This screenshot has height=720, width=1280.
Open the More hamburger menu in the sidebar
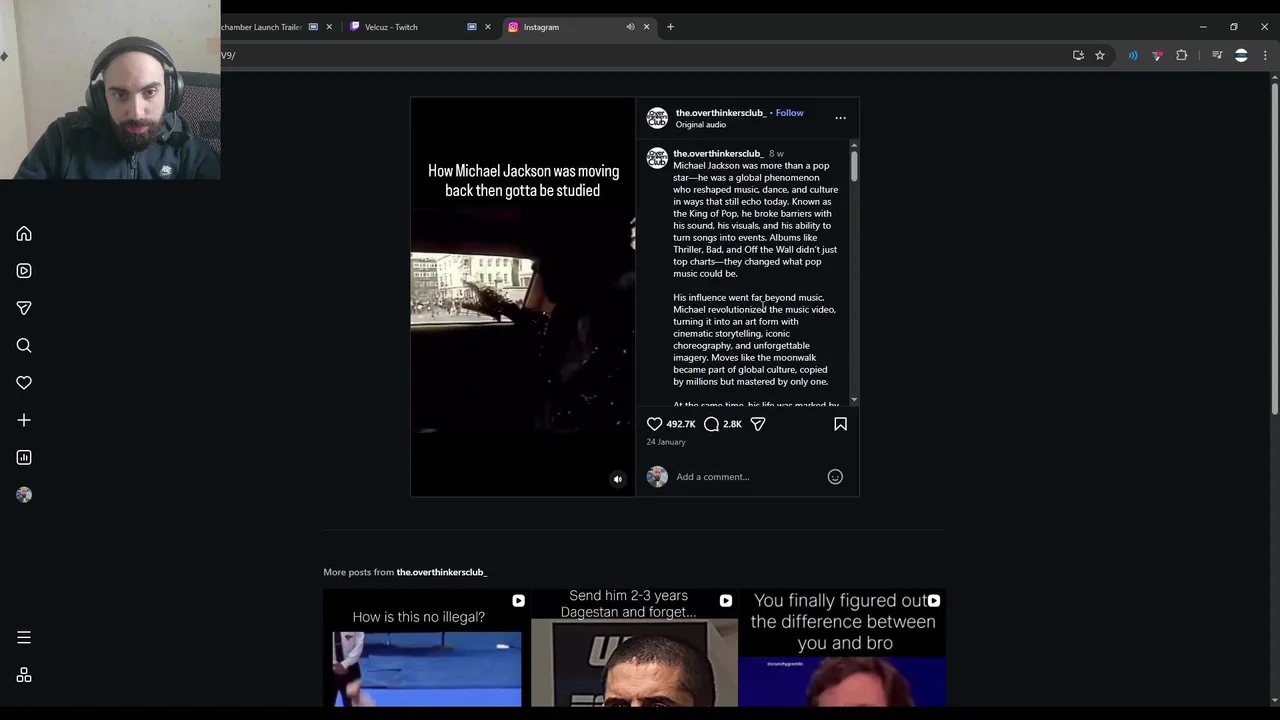(24, 638)
